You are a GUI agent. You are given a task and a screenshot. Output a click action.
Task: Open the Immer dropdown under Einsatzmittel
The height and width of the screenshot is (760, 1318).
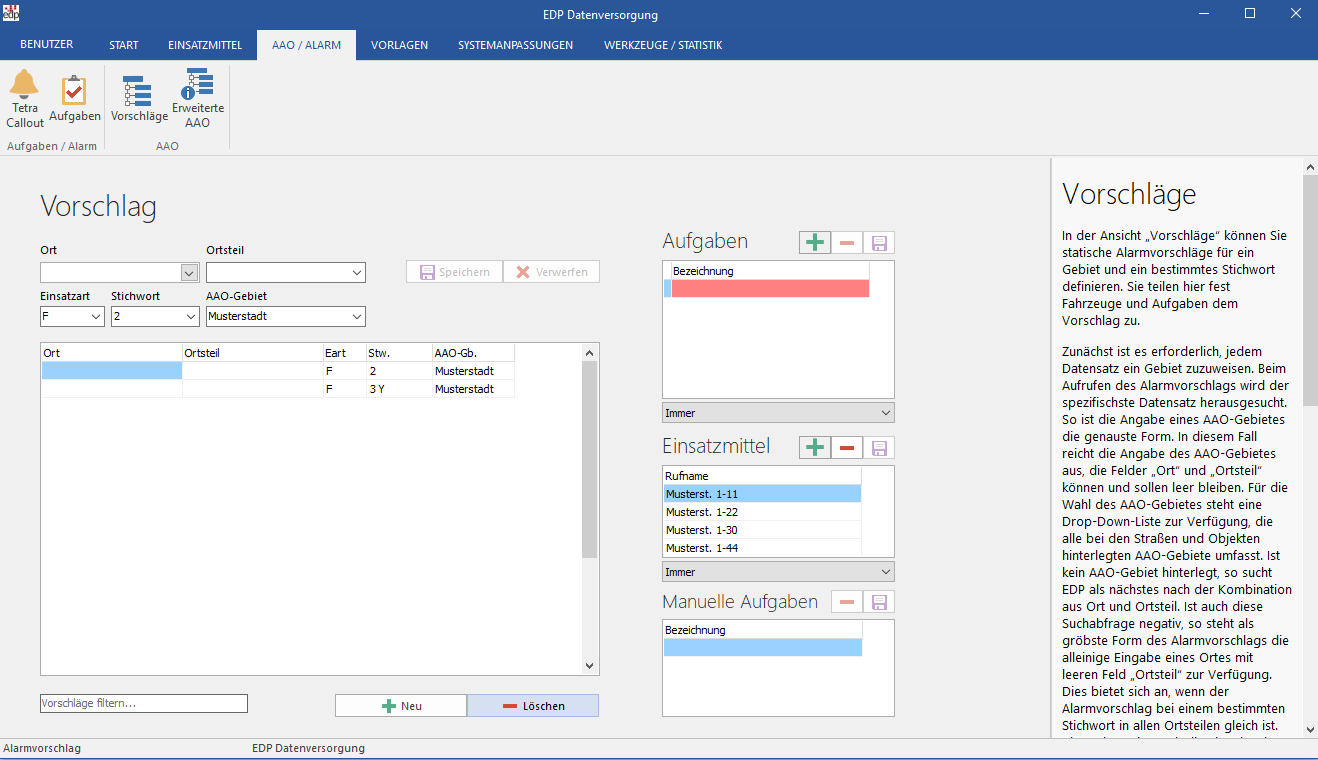[x=778, y=572]
